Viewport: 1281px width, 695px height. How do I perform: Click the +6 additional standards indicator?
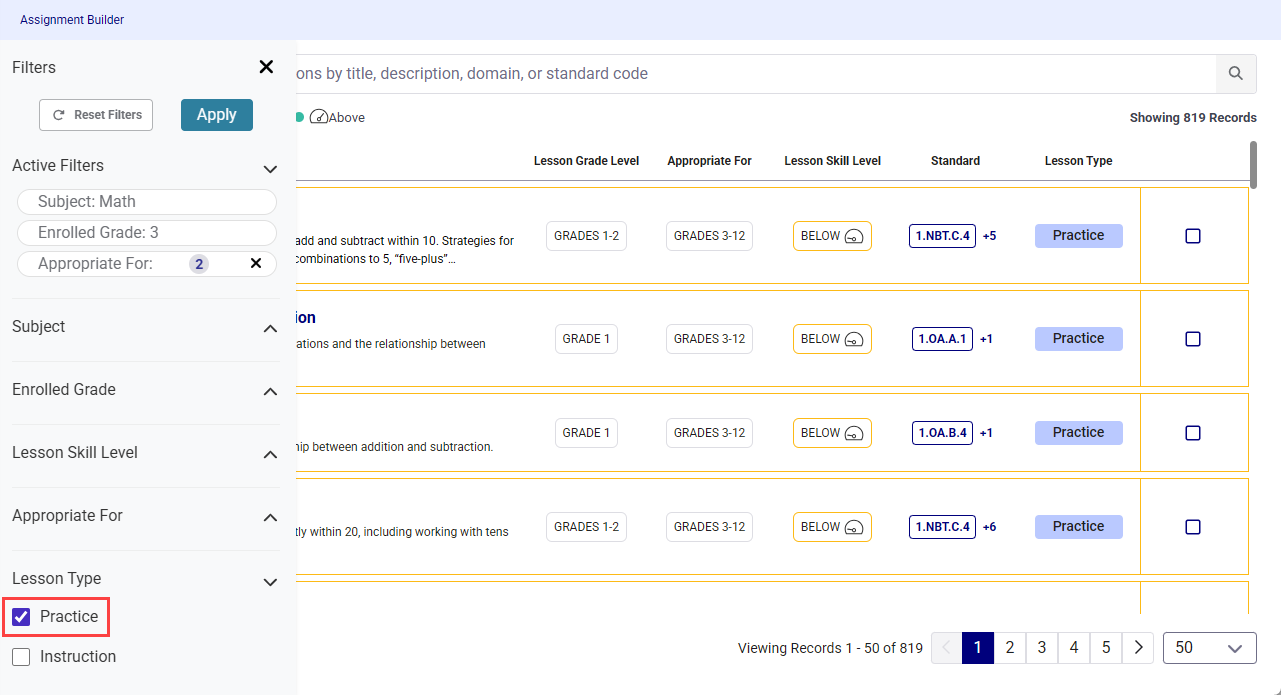pyautogui.click(x=989, y=527)
